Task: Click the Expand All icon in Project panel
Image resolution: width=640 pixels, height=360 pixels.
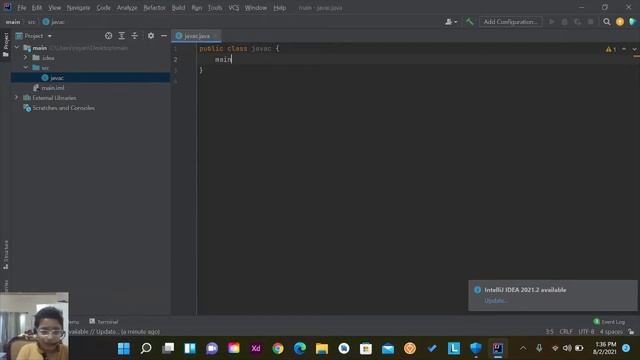Action: pyautogui.click(x=122, y=36)
